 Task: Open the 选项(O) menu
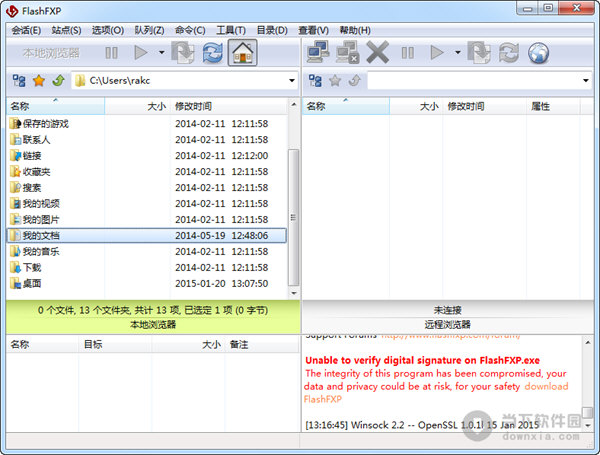(x=108, y=30)
